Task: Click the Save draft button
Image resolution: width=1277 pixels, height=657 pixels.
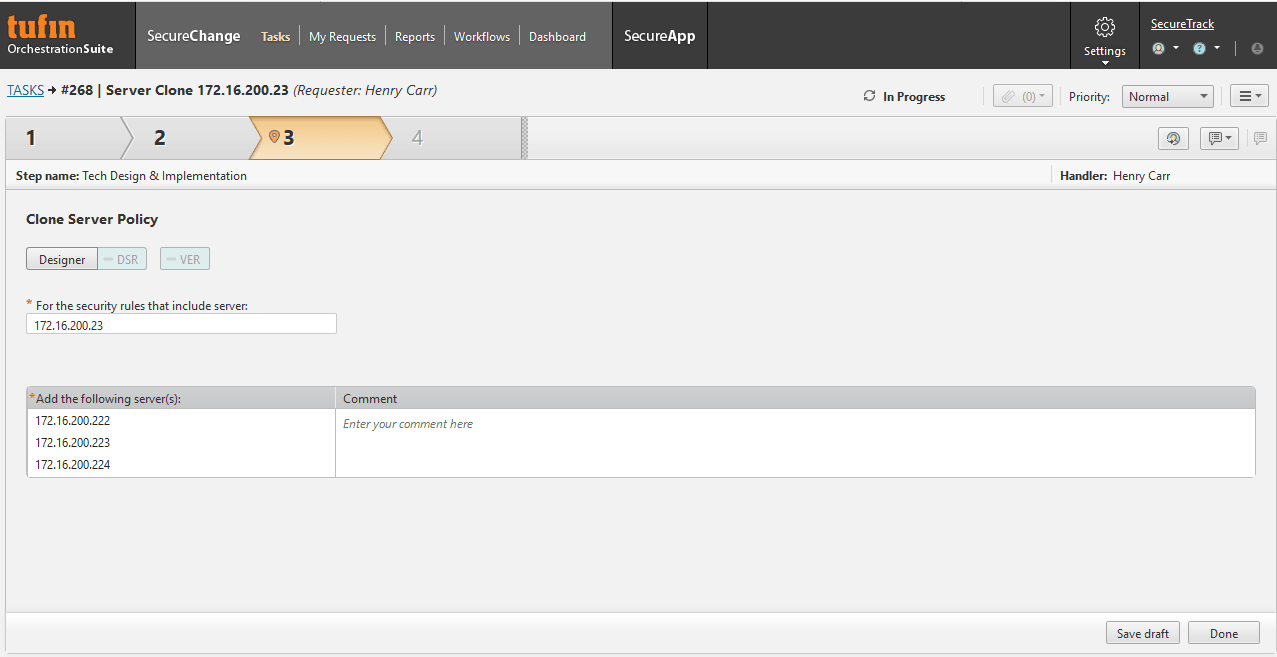Action: pyautogui.click(x=1142, y=632)
